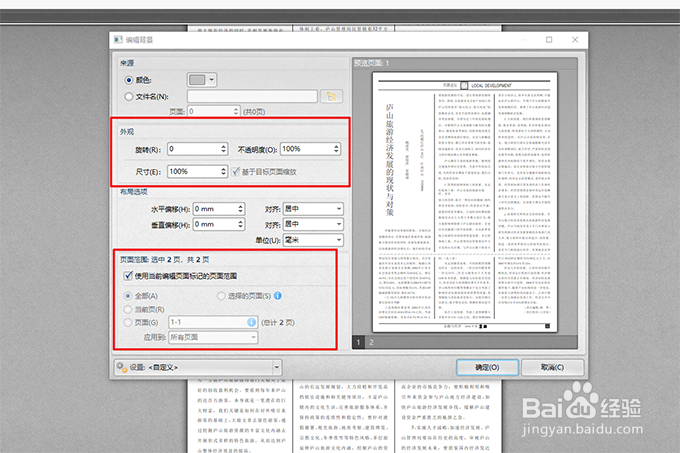This screenshot has width=680, height=453.
Task: Open the horizontal 对齐 居中 dropdown
Action: [x=313, y=209]
